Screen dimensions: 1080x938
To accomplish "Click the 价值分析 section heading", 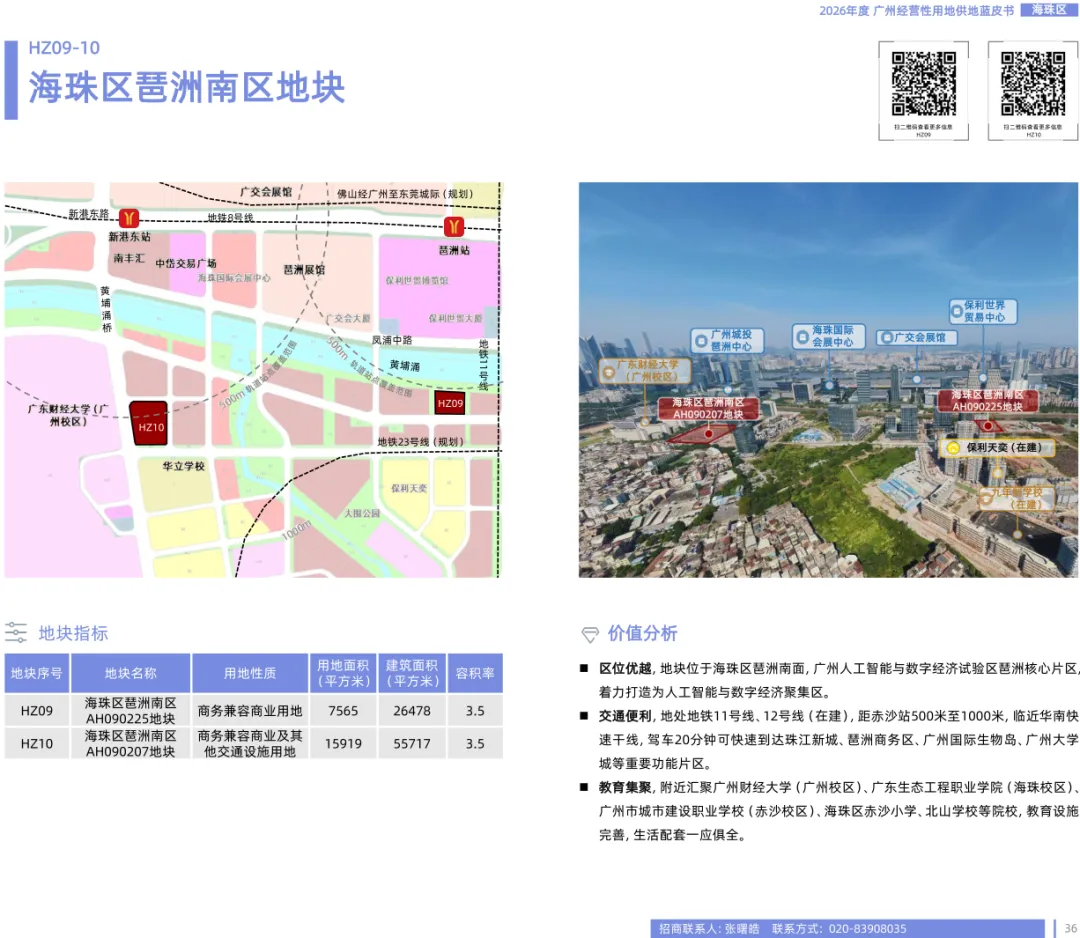I will (x=643, y=633).
